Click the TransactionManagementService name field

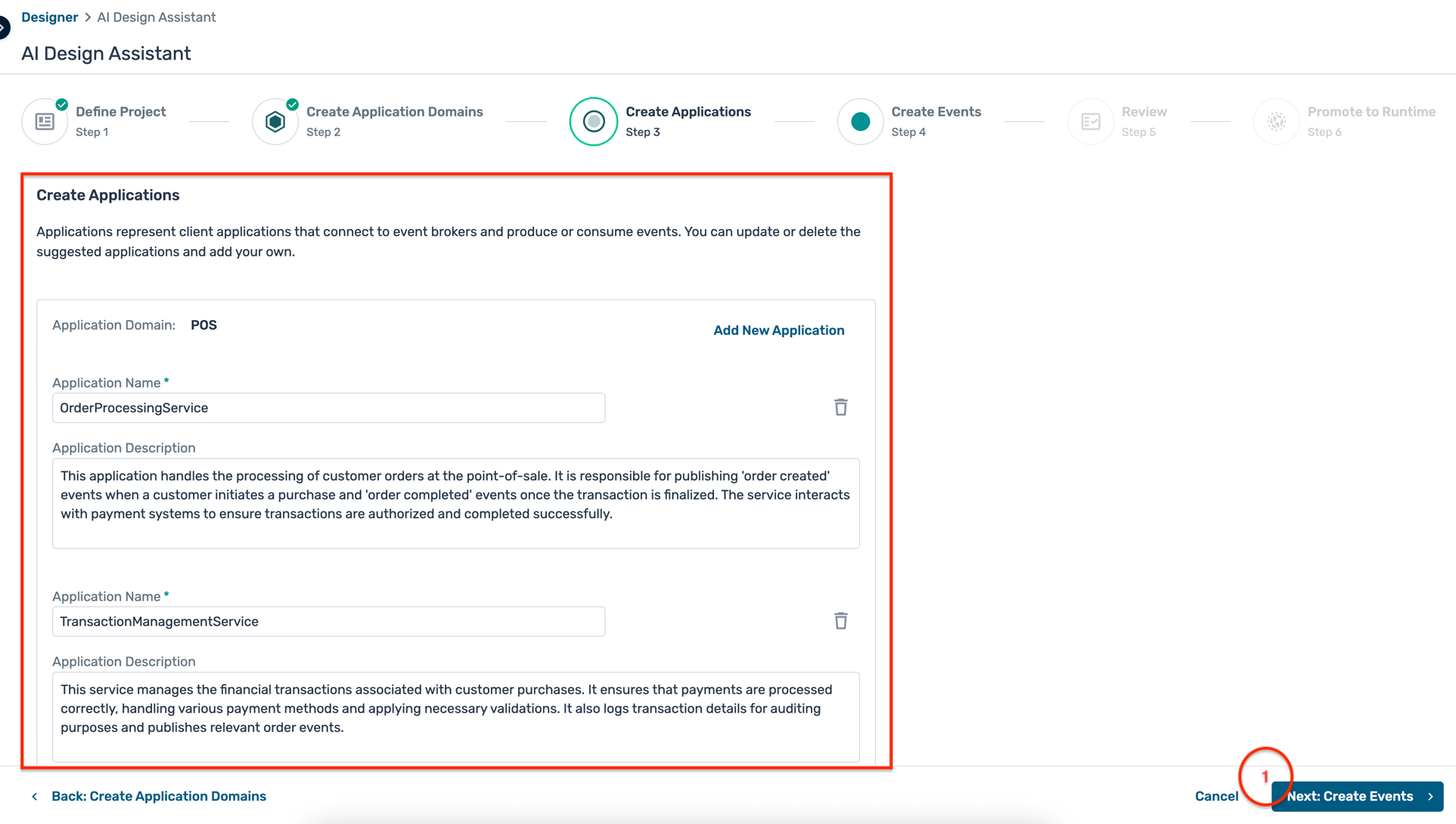[x=328, y=621]
